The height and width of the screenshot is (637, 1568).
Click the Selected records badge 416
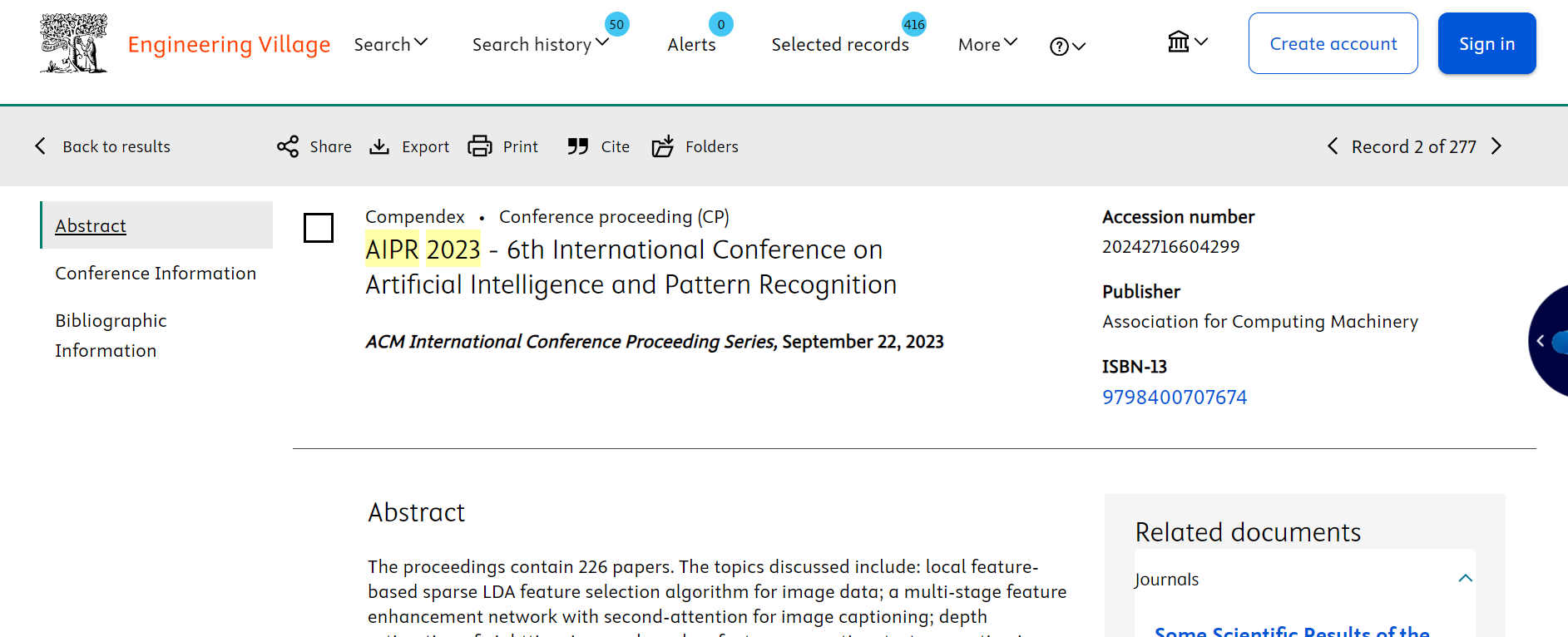coord(914,24)
